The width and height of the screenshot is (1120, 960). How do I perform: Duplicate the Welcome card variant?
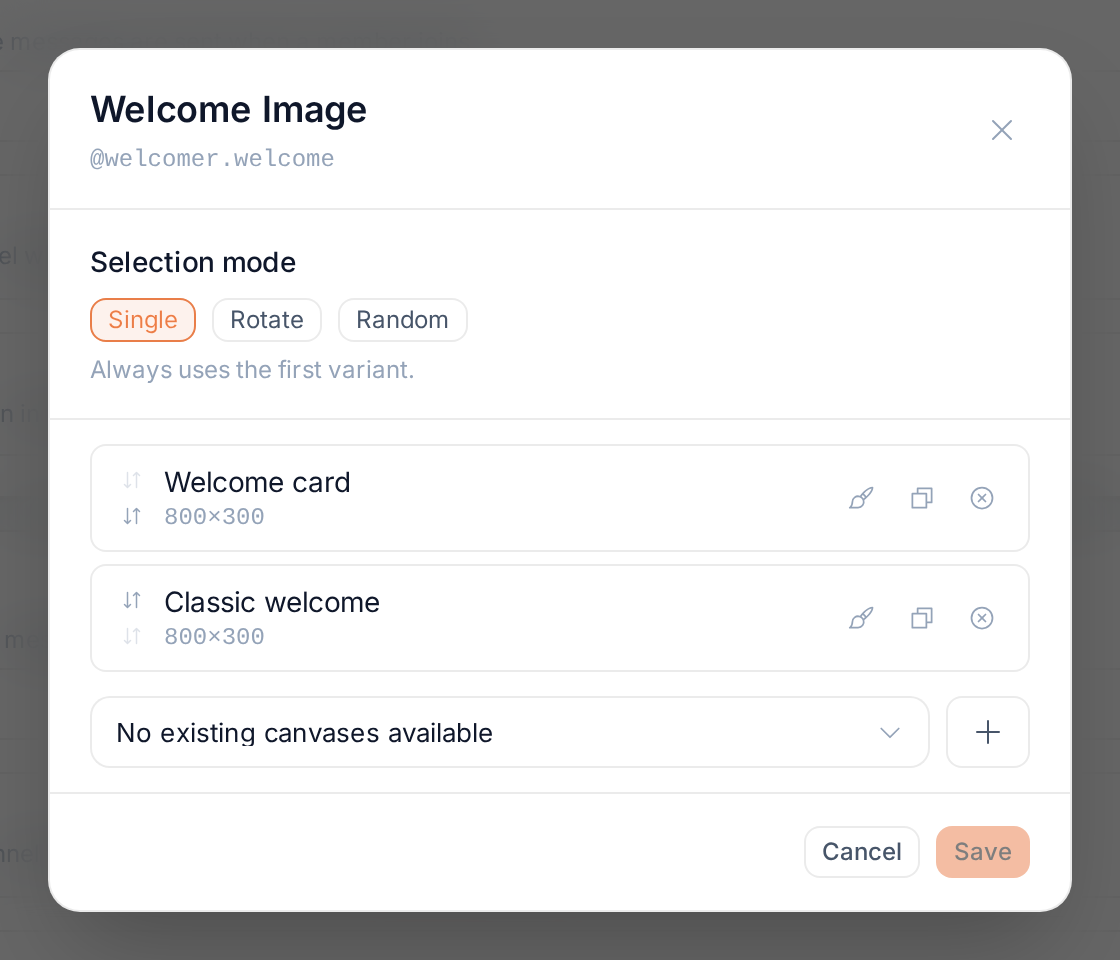click(921, 498)
